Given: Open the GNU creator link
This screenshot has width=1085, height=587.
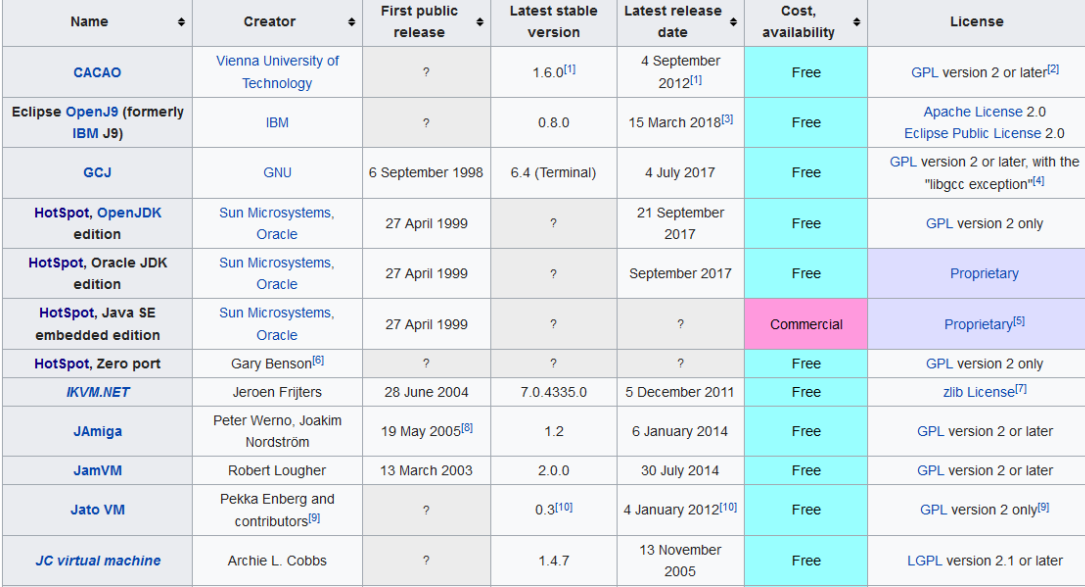Looking at the screenshot, I should (x=277, y=172).
